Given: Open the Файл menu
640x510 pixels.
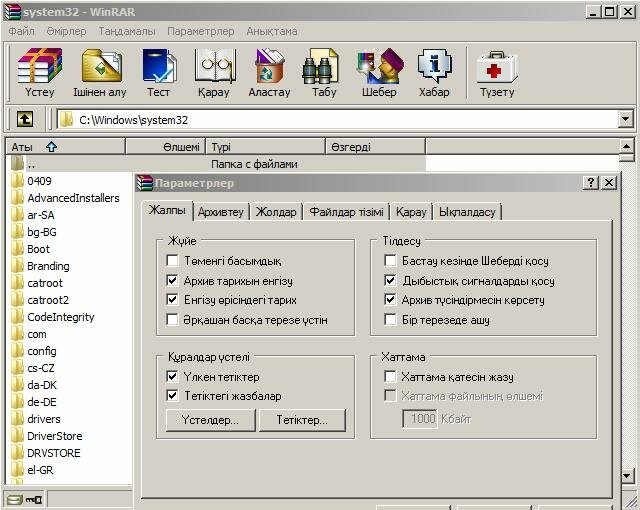Looking at the screenshot, I should point(22,31).
